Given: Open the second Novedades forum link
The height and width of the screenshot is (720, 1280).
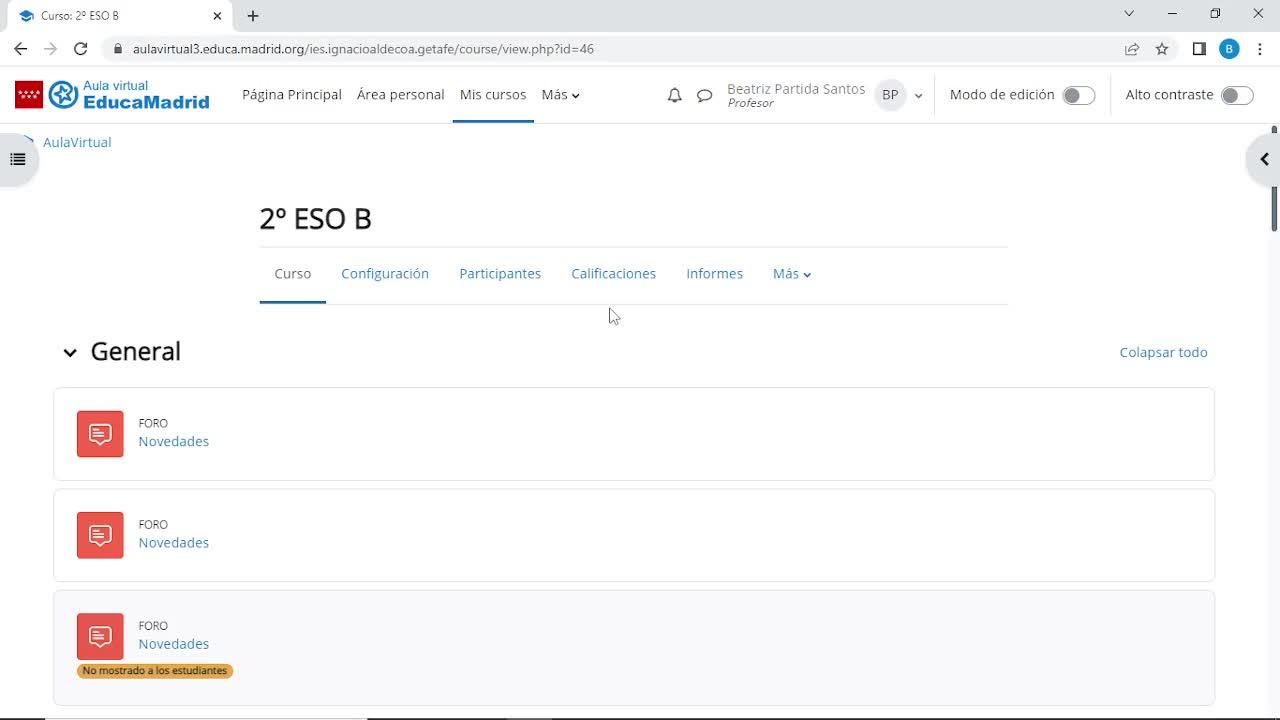Looking at the screenshot, I should tap(174, 542).
